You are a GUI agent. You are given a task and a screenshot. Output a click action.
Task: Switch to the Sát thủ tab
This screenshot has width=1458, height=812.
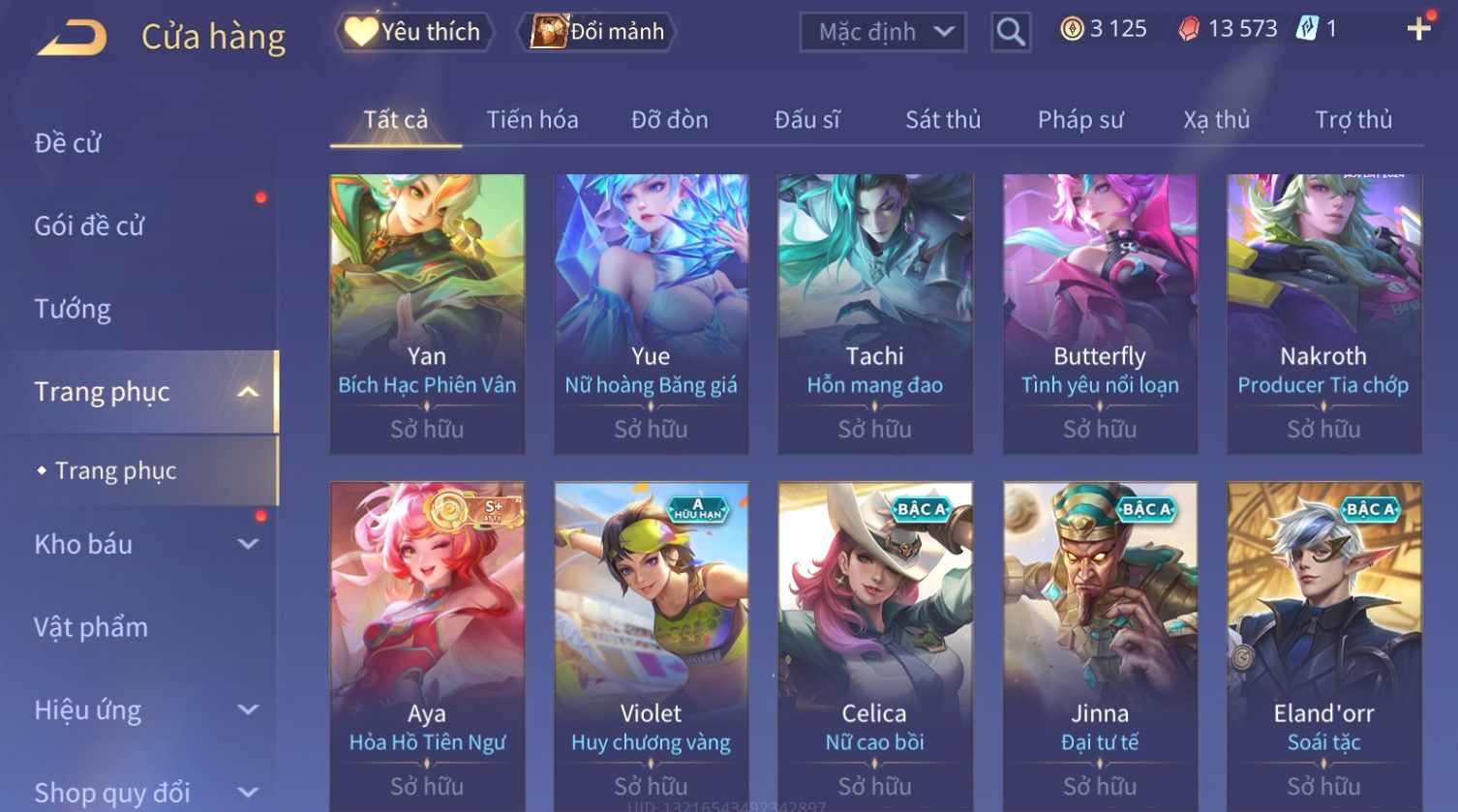[x=943, y=120]
